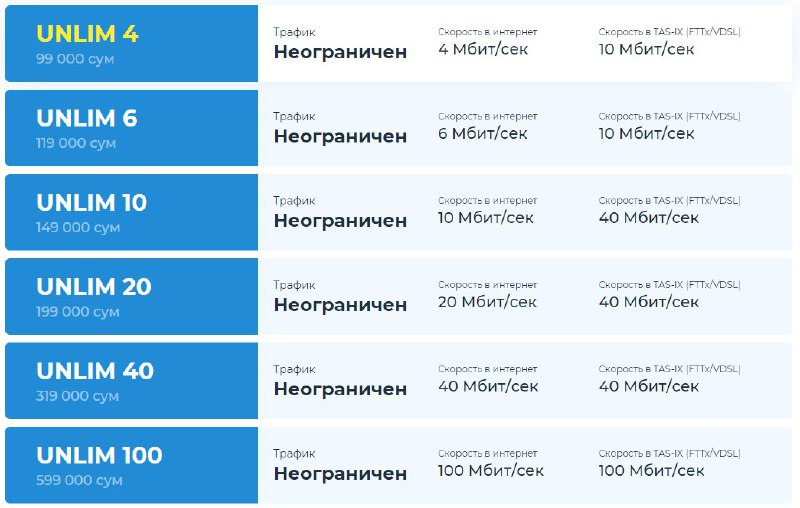800x508 pixels.
Task: Select 4 Мбит/сек internet speed value
Action: coord(483,49)
